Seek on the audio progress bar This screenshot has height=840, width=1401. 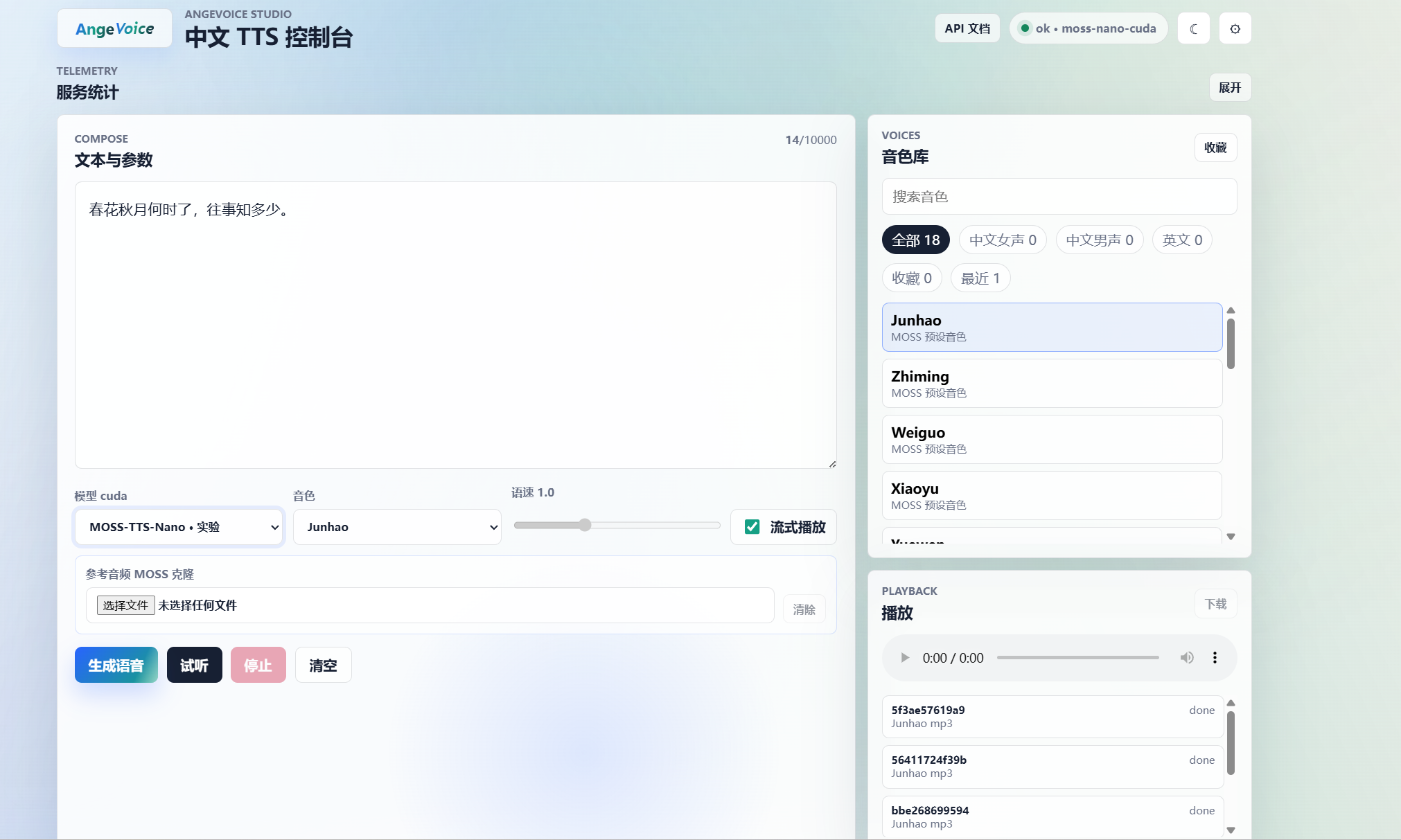[1077, 658]
